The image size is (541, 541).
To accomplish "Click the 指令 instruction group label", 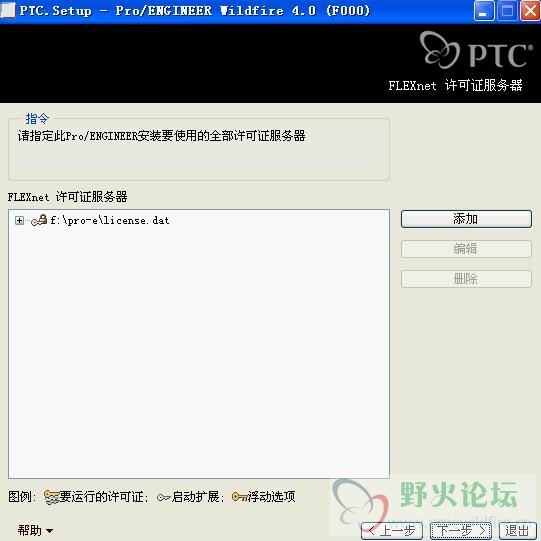I will click(x=37, y=119).
